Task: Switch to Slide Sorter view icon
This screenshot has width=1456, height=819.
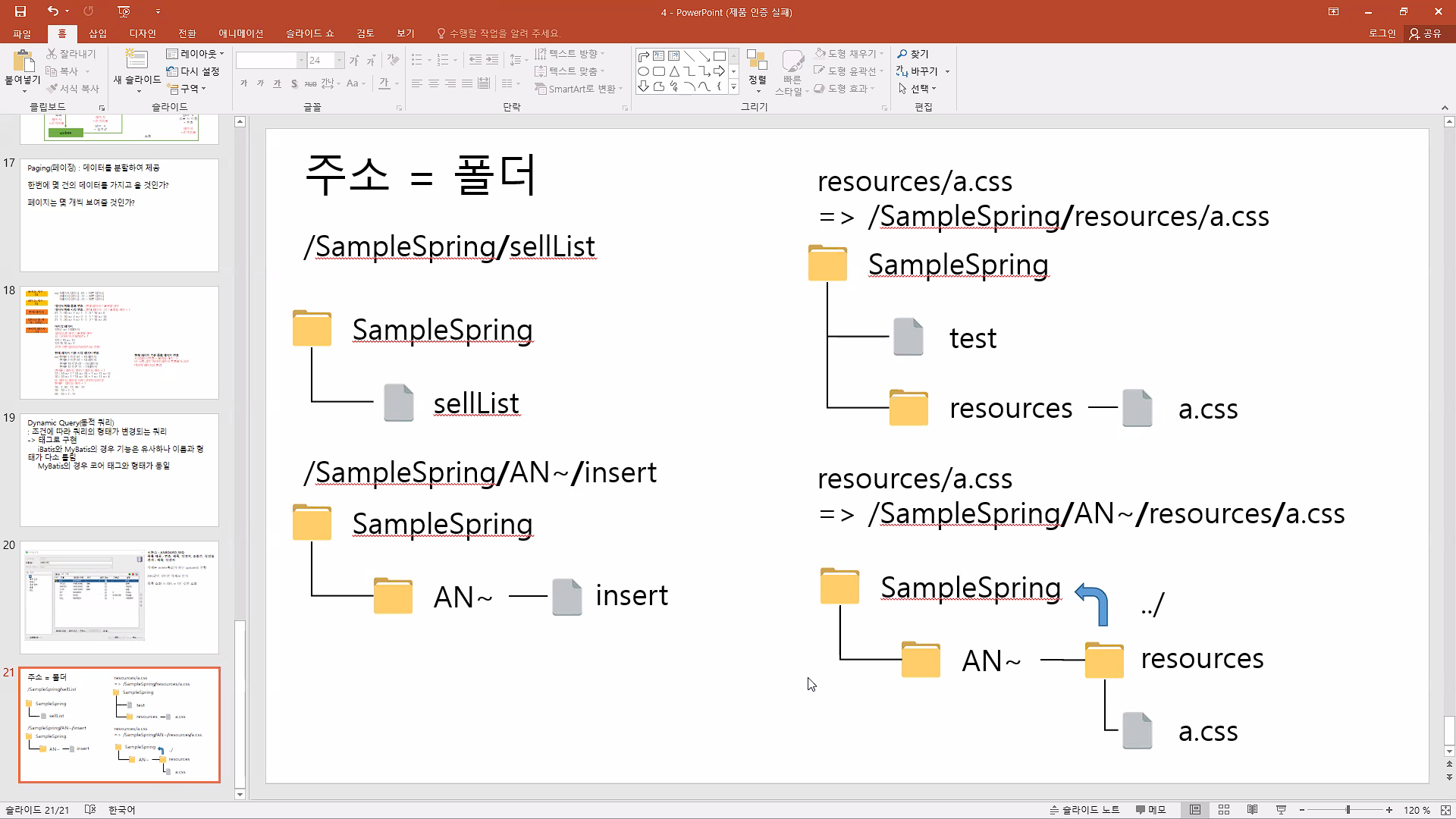Action: point(1223,810)
